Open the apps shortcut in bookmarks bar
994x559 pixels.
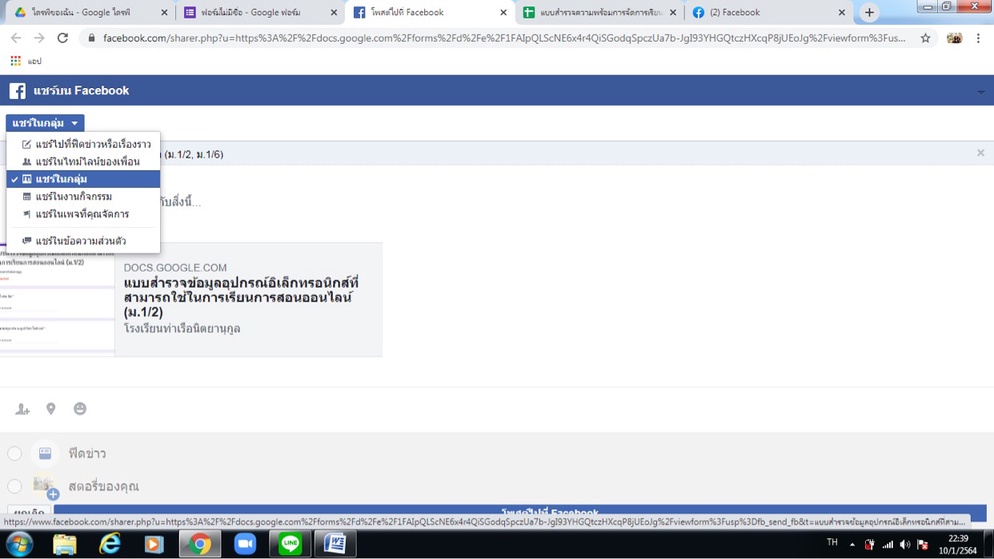point(25,61)
